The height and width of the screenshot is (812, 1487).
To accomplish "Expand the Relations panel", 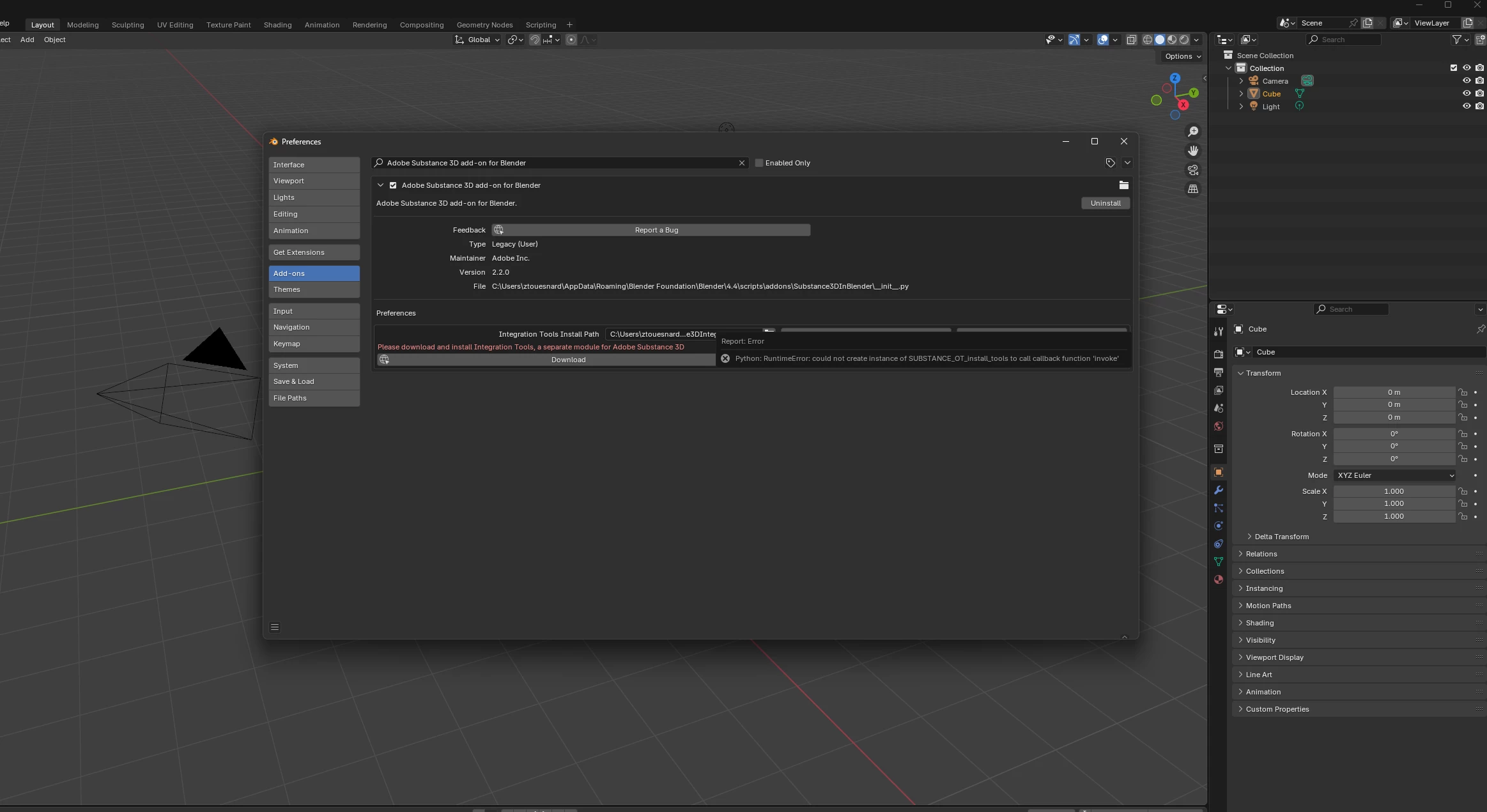I will (1261, 554).
